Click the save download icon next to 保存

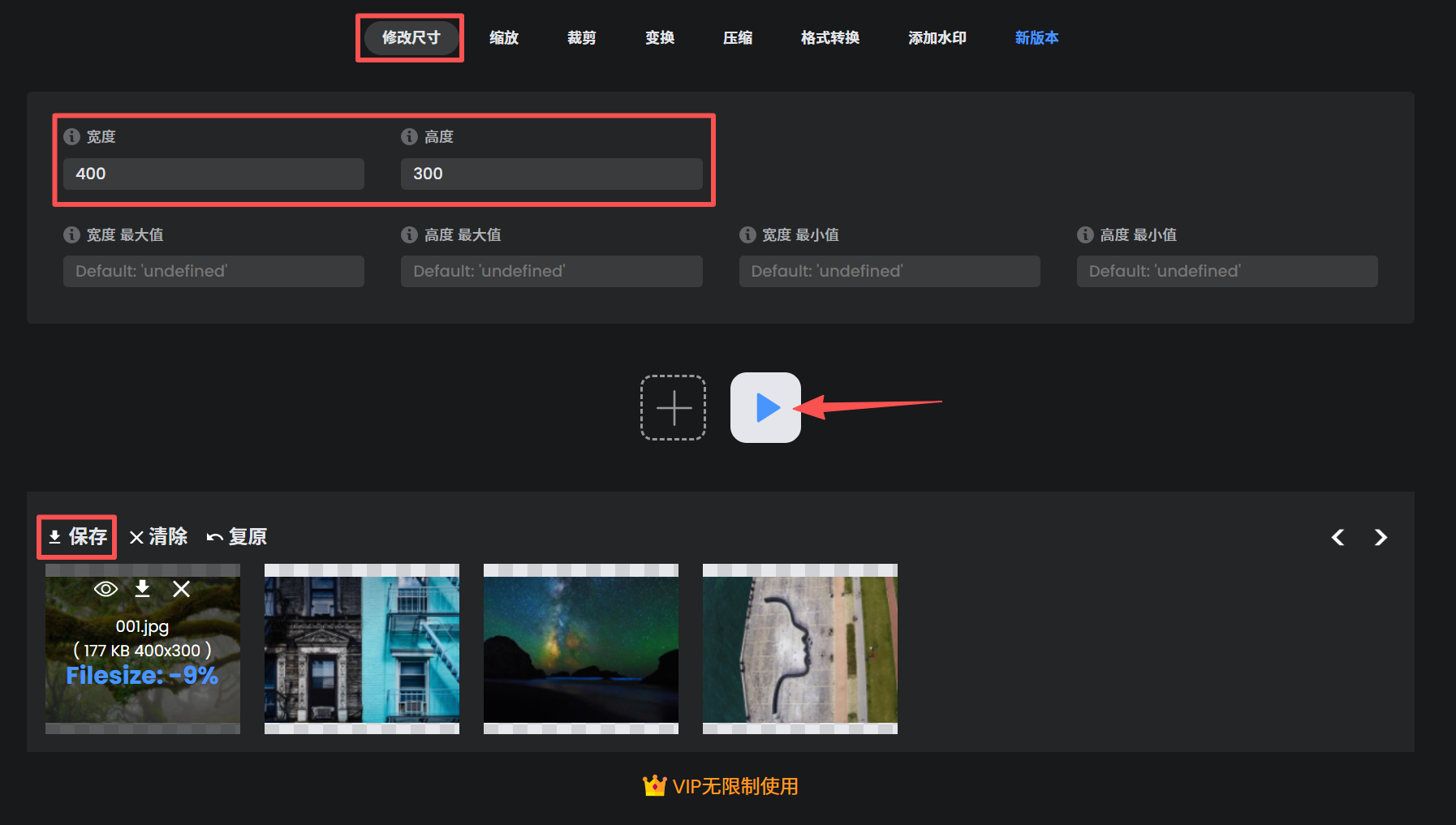point(54,536)
